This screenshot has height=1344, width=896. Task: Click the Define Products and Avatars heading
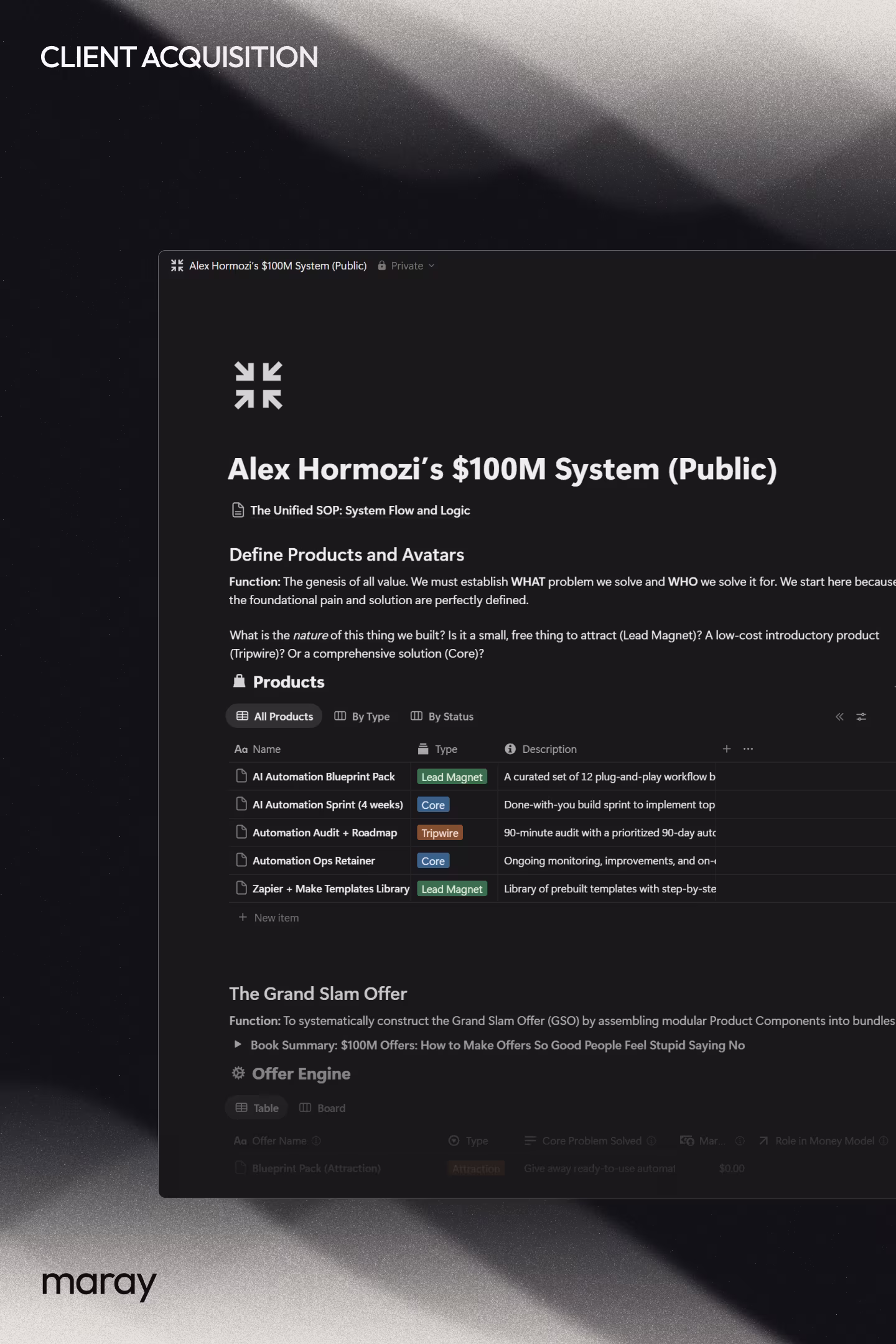tap(347, 554)
